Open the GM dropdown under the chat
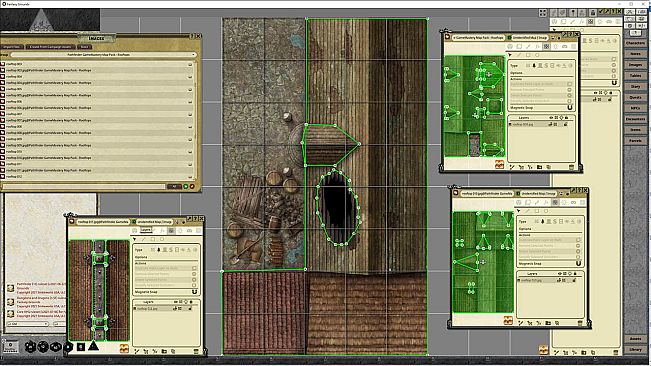Viewport: 651px width, 366px height. click(x=28, y=324)
